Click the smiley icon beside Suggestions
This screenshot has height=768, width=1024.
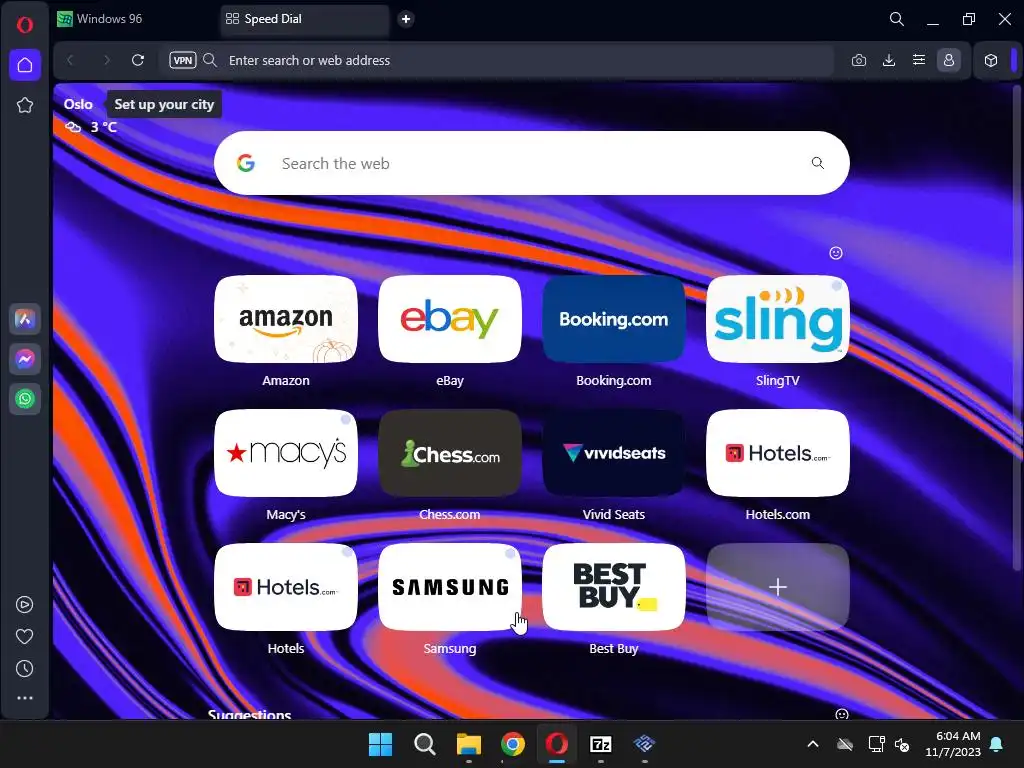click(842, 714)
